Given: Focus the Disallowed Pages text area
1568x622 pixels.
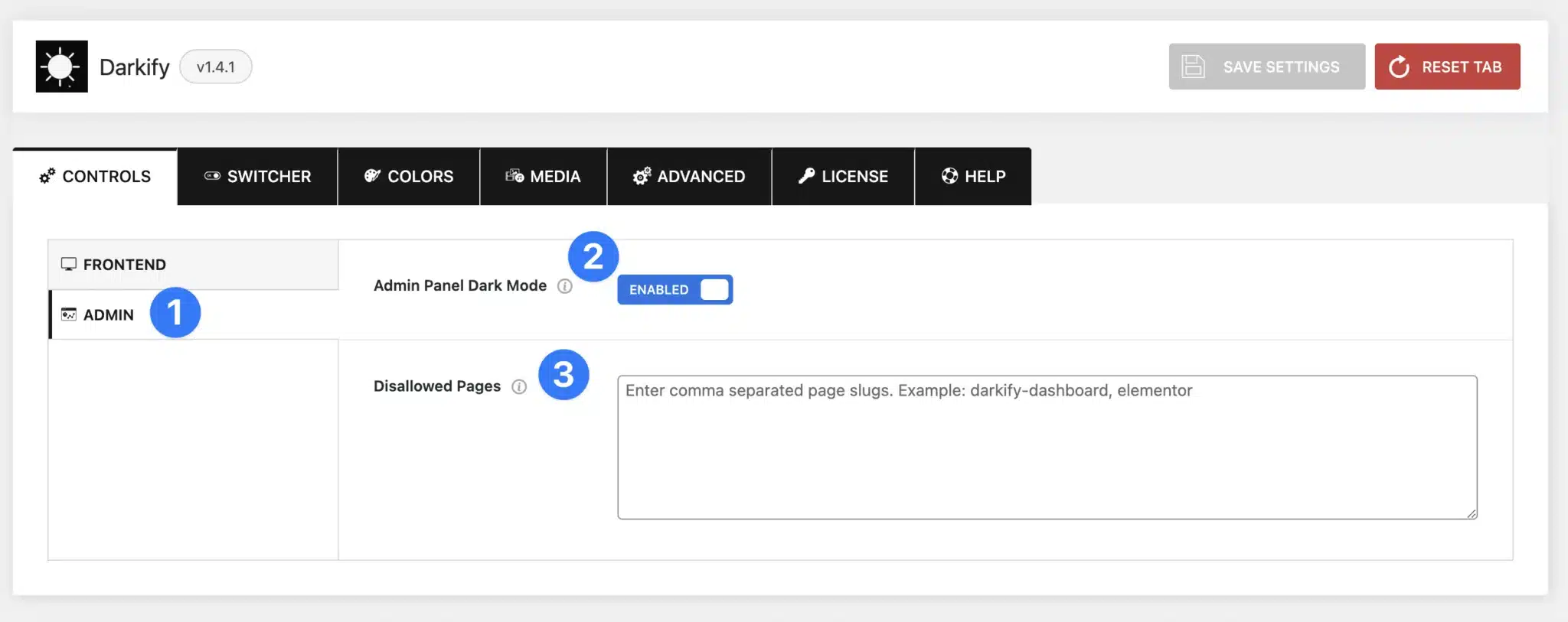Looking at the screenshot, I should click(x=1047, y=448).
